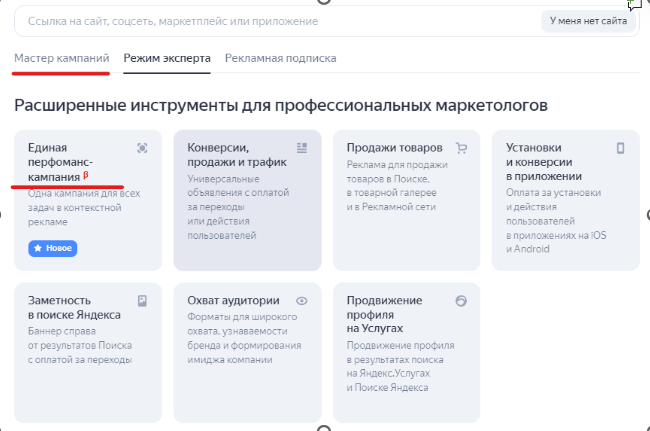Open Единая перфоманс-кампания card title

pos(61,162)
